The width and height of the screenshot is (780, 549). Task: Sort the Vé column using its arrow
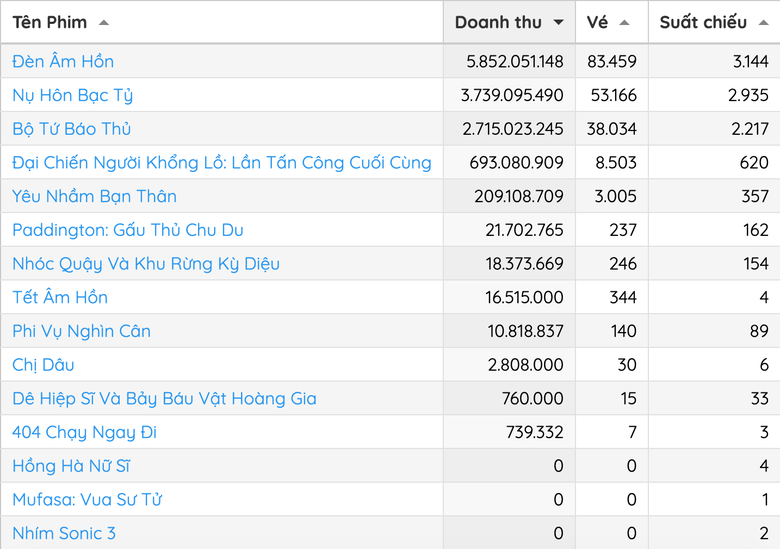pos(624,22)
